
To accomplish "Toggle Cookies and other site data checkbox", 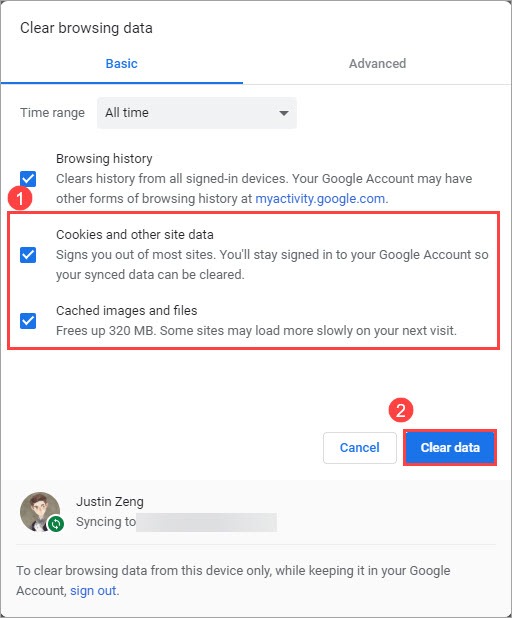I will point(28,255).
